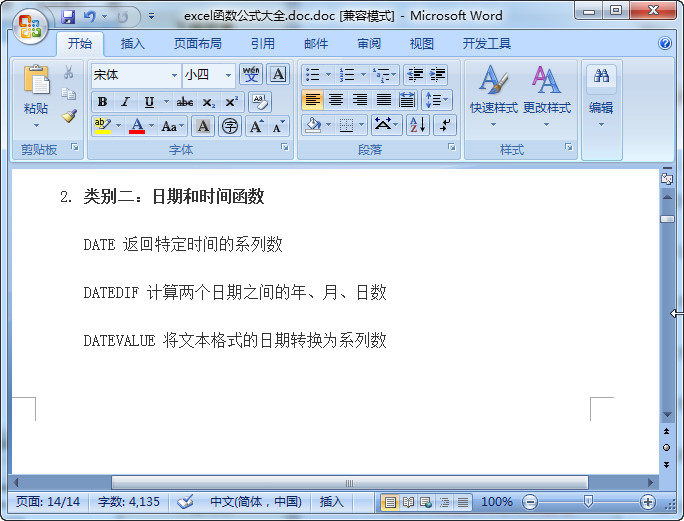
Task: Click page count 页面: 14/14
Action: pyautogui.click(x=48, y=502)
